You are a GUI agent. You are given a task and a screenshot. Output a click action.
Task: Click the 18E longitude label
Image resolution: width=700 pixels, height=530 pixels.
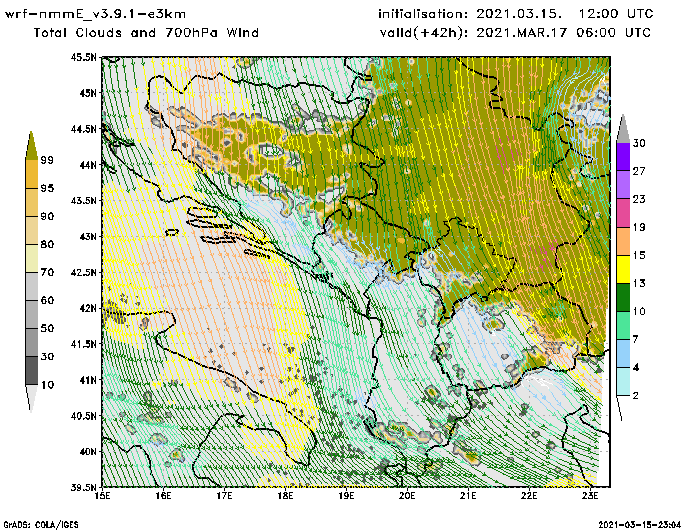click(285, 496)
